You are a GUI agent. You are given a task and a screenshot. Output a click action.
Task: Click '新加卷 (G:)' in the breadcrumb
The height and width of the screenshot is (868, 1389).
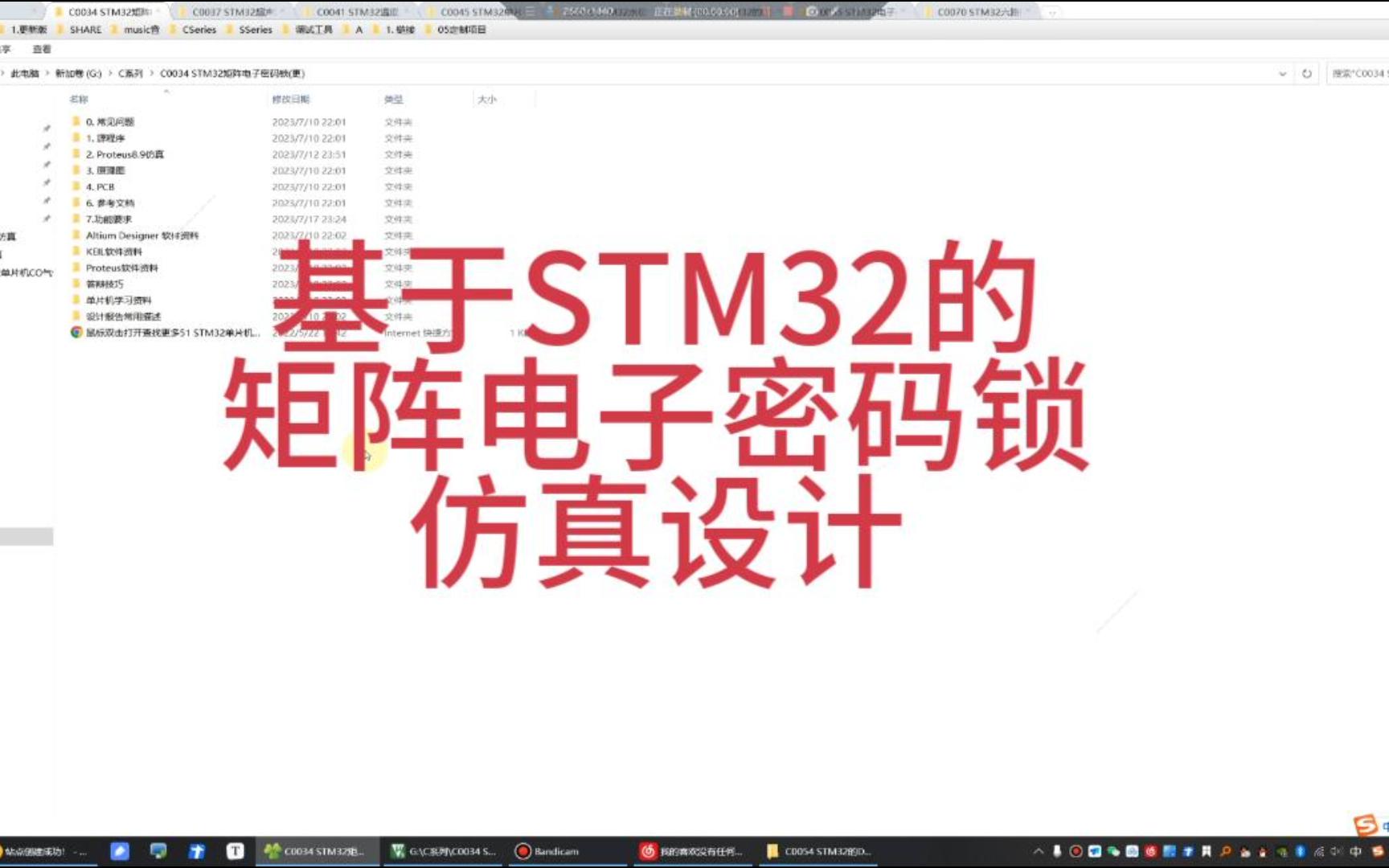(78, 73)
